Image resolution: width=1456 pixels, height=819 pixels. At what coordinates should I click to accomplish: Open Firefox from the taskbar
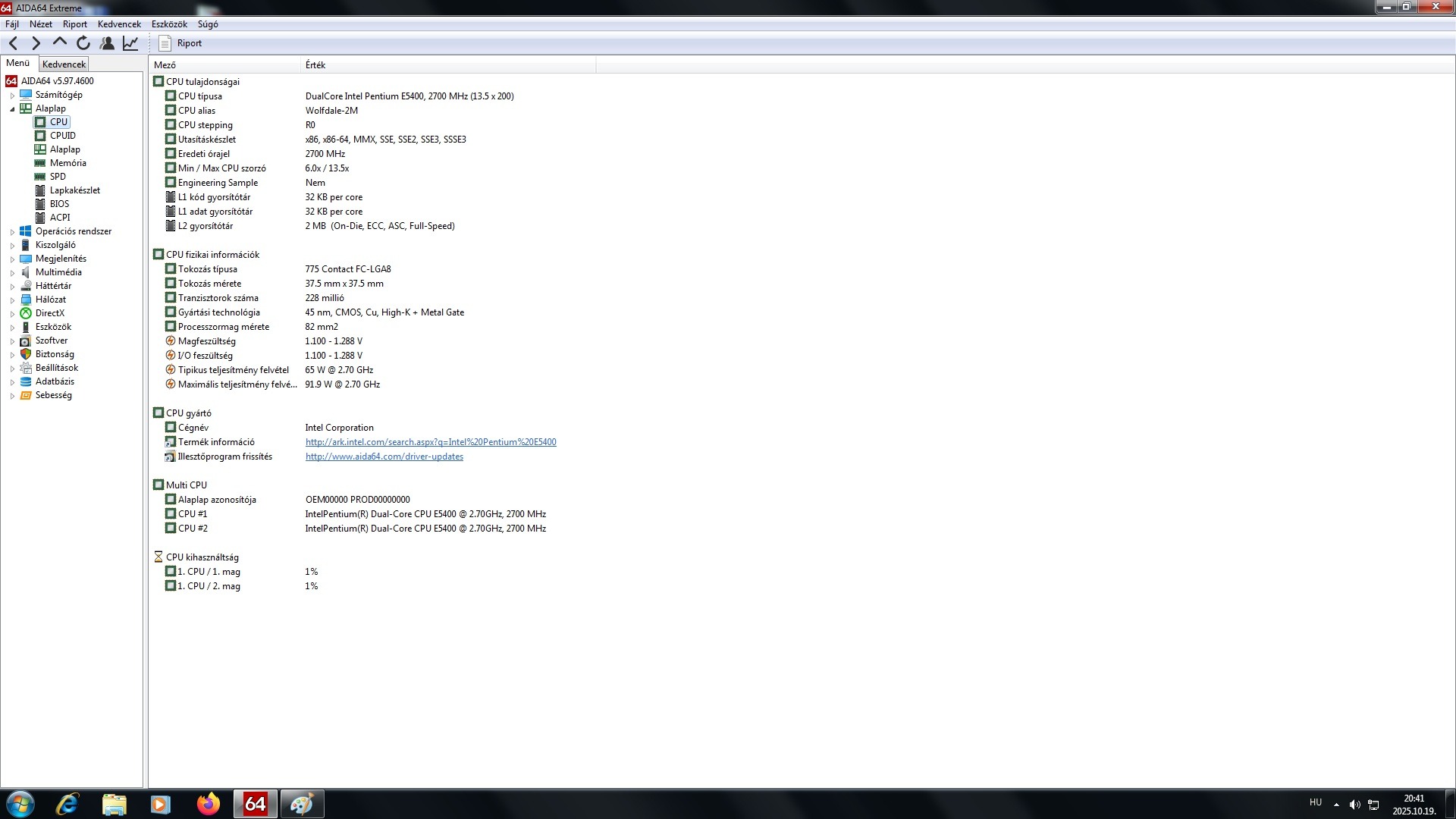208,804
